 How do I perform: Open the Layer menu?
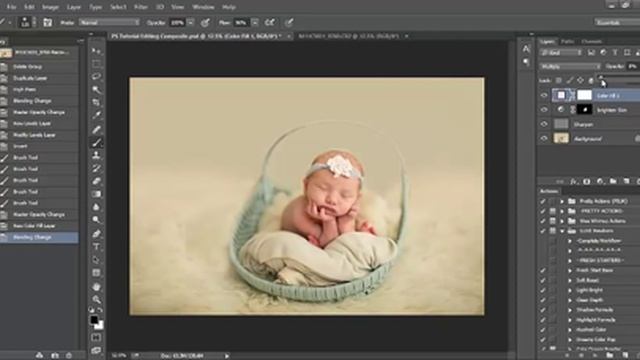(74, 7)
